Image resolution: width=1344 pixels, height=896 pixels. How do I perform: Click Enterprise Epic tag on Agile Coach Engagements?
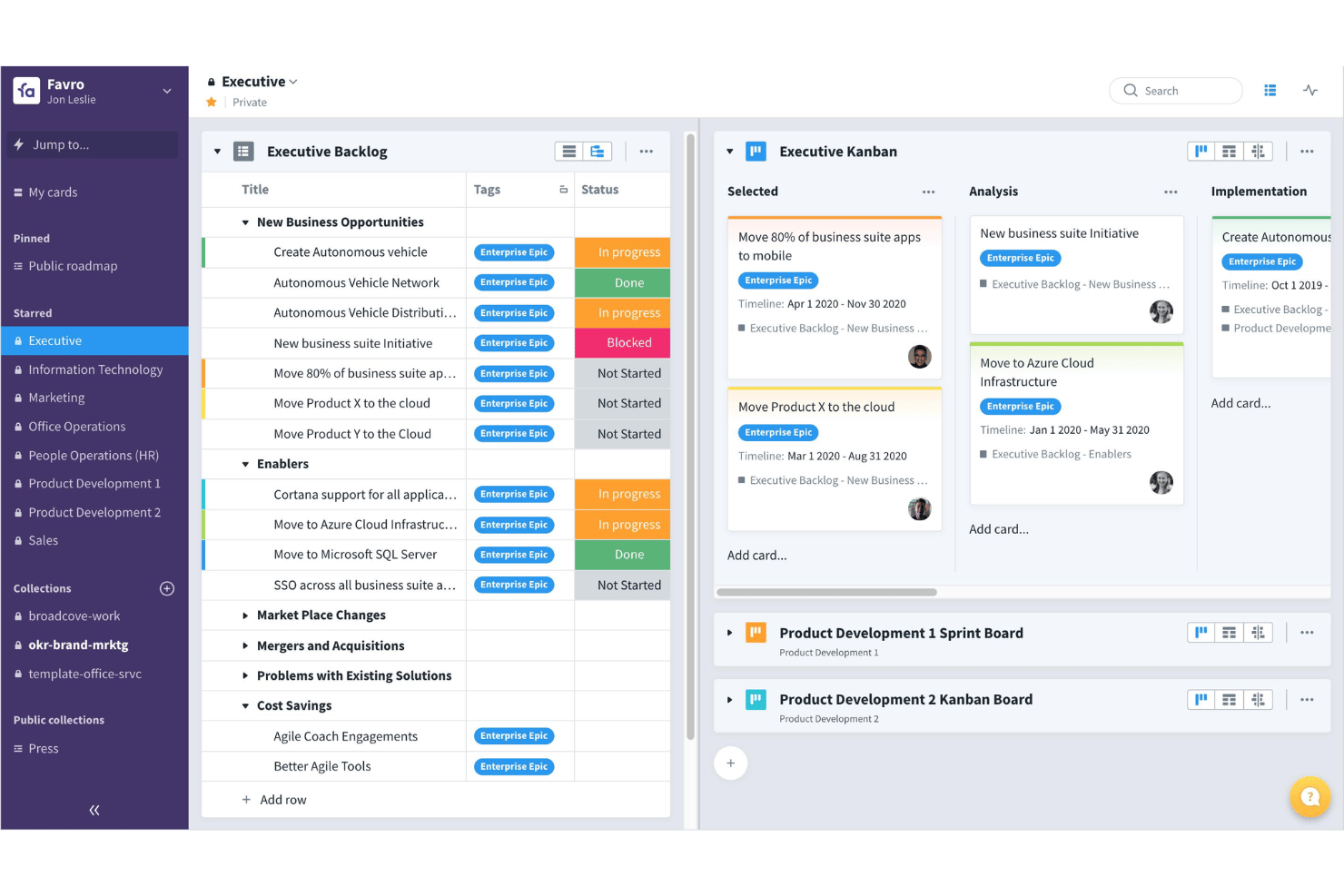point(514,736)
